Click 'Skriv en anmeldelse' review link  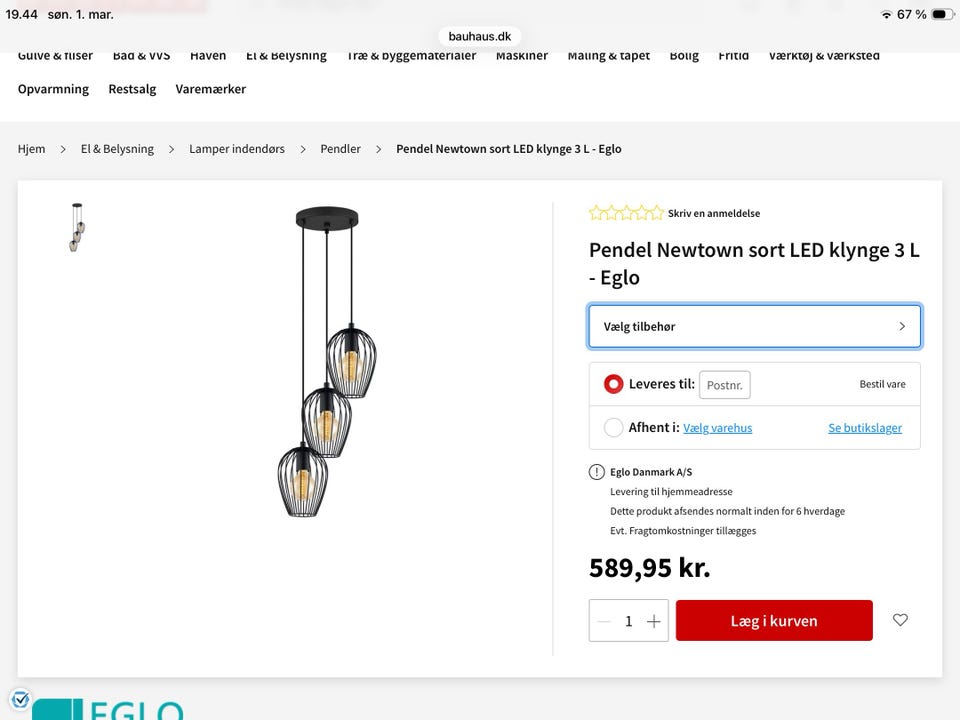[714, 213]
